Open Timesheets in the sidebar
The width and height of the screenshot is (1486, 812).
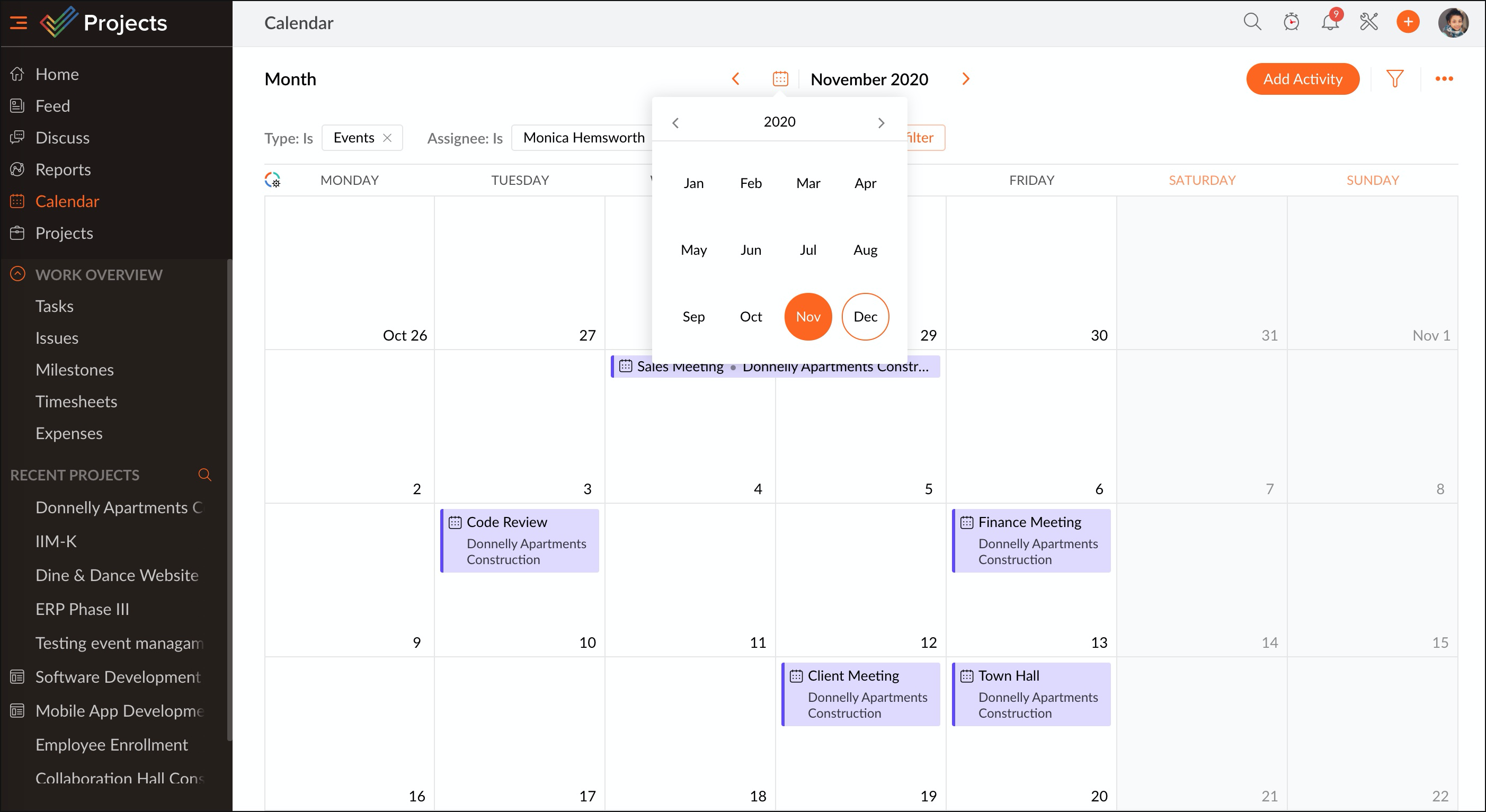tap(76, 401)
